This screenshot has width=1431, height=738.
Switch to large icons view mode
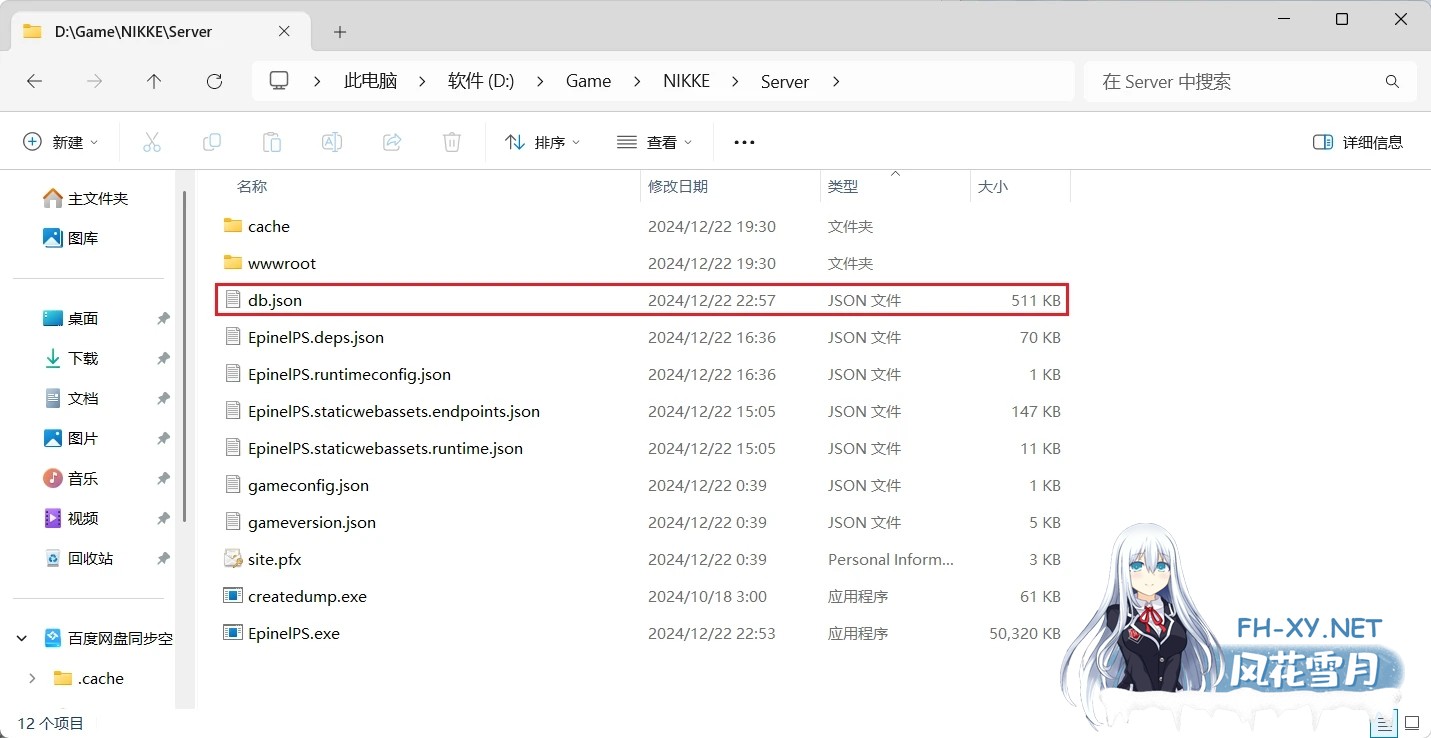pyautogui.click(x=1411, y=722)
